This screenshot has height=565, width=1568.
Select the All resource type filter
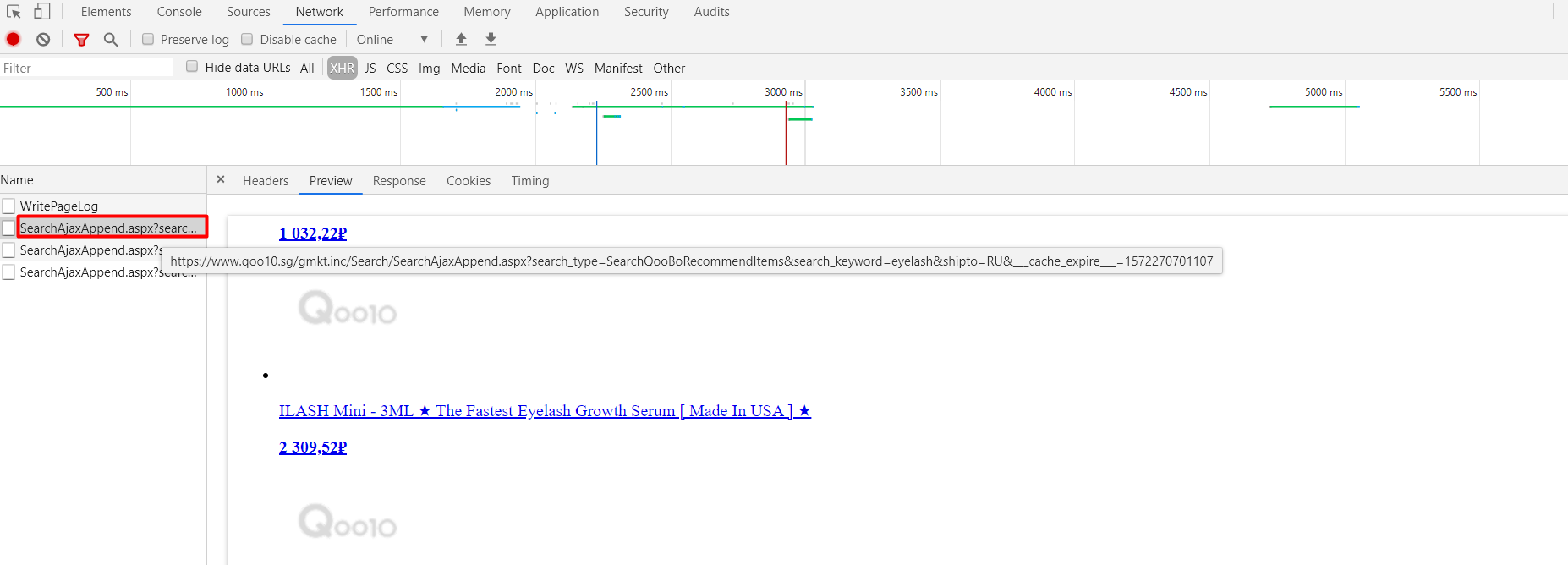[x=307, y=68]
